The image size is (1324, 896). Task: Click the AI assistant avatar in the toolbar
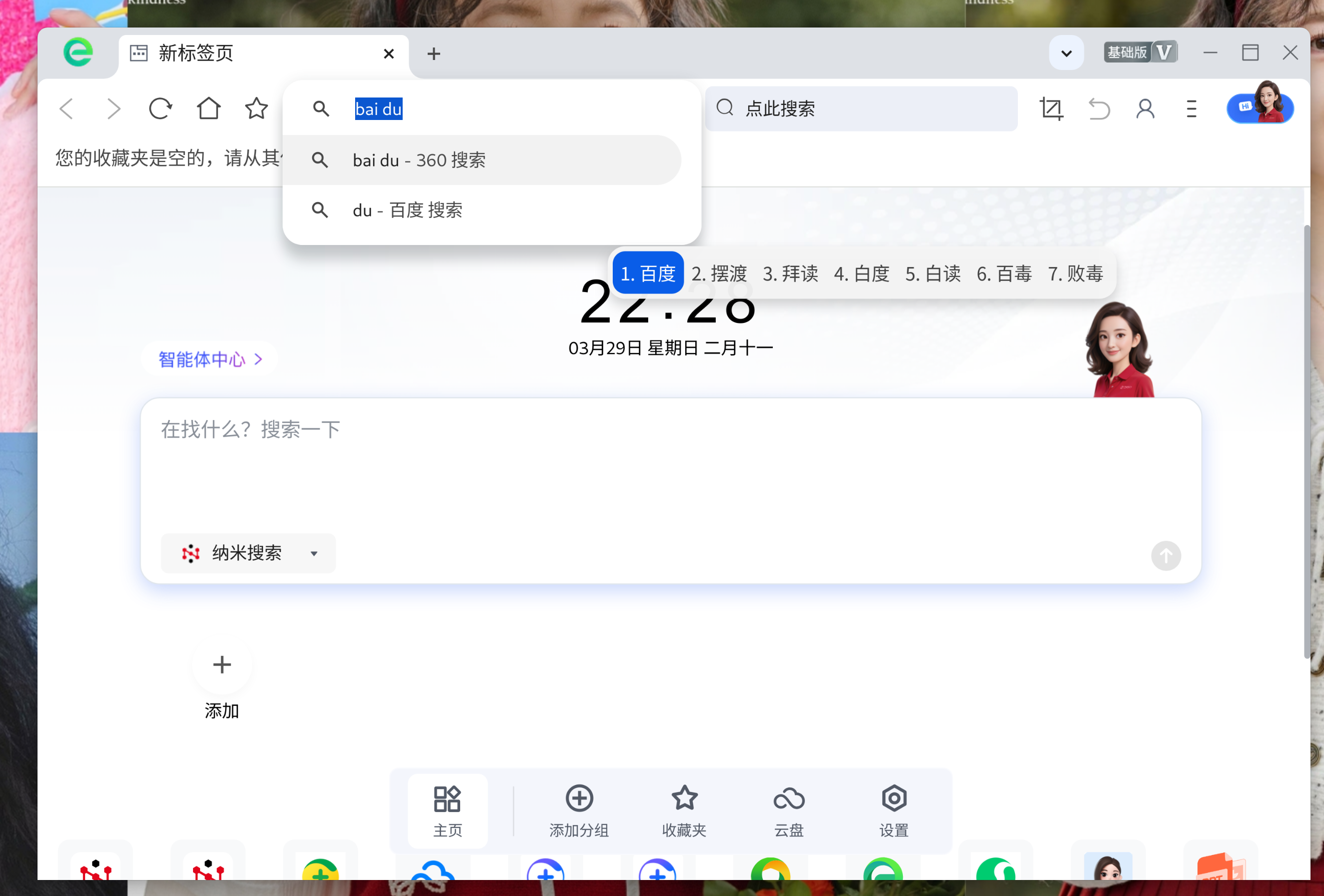click(x=1260, y=108)
